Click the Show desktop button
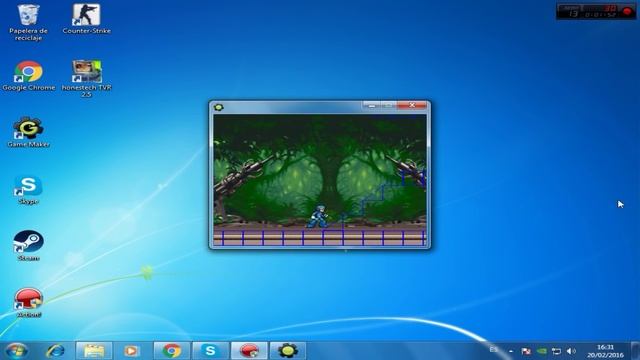 635,351
